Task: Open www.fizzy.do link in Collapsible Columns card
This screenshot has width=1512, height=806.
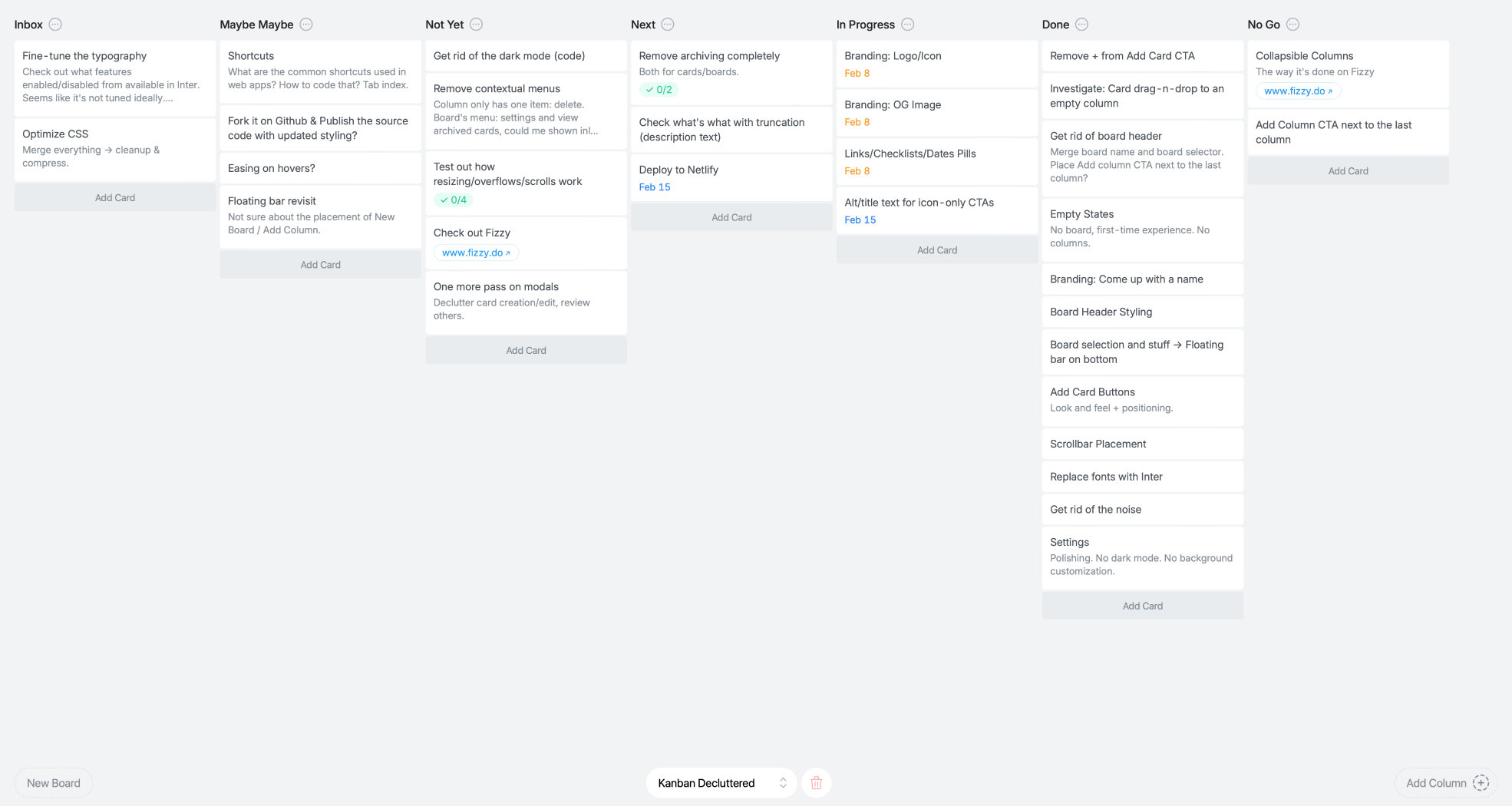Action: coord(1298,91)
